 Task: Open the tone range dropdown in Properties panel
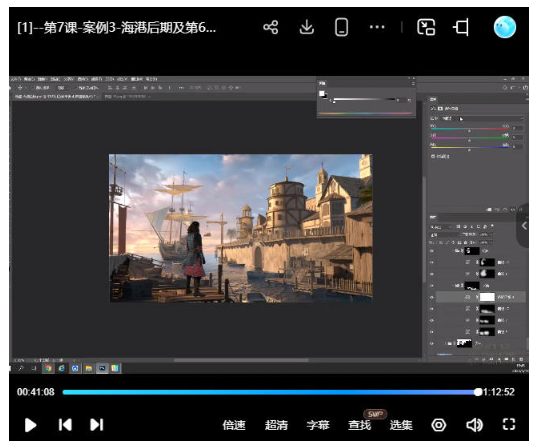point(483,118)
